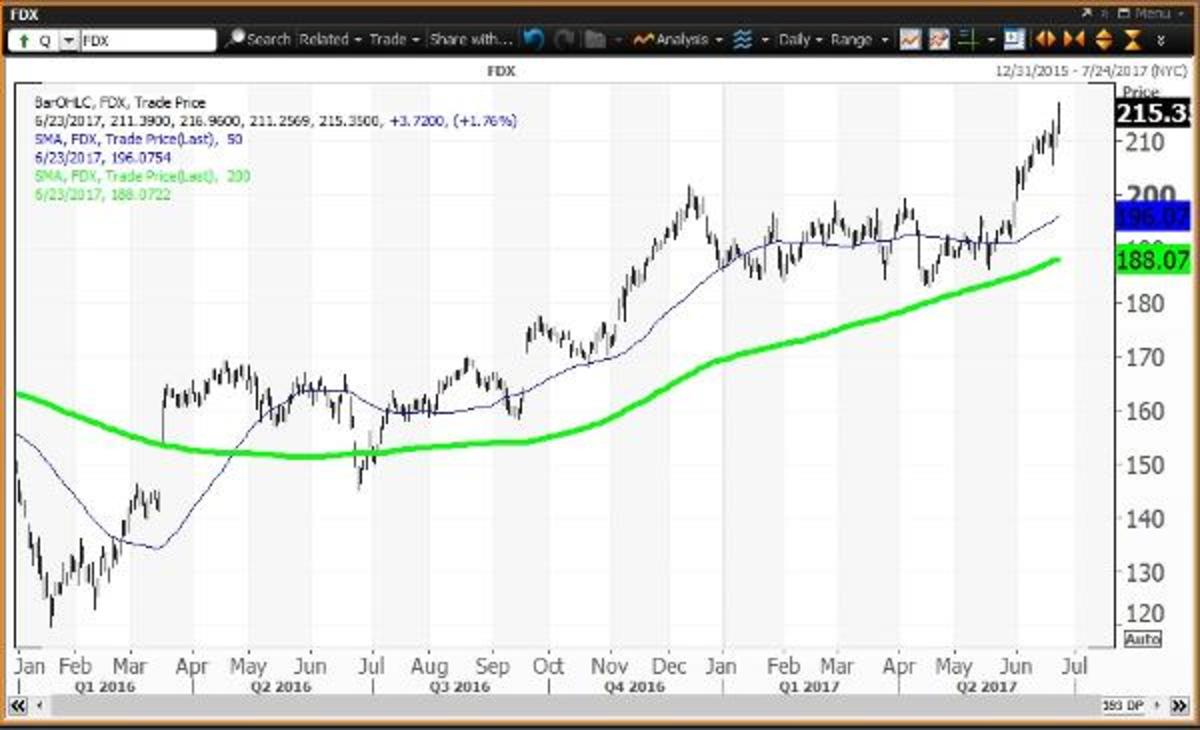Image resolution: width=1200 pixels, height=730 pixels.
Task: Open the Trade menu
Action: [x=390, y=39]
